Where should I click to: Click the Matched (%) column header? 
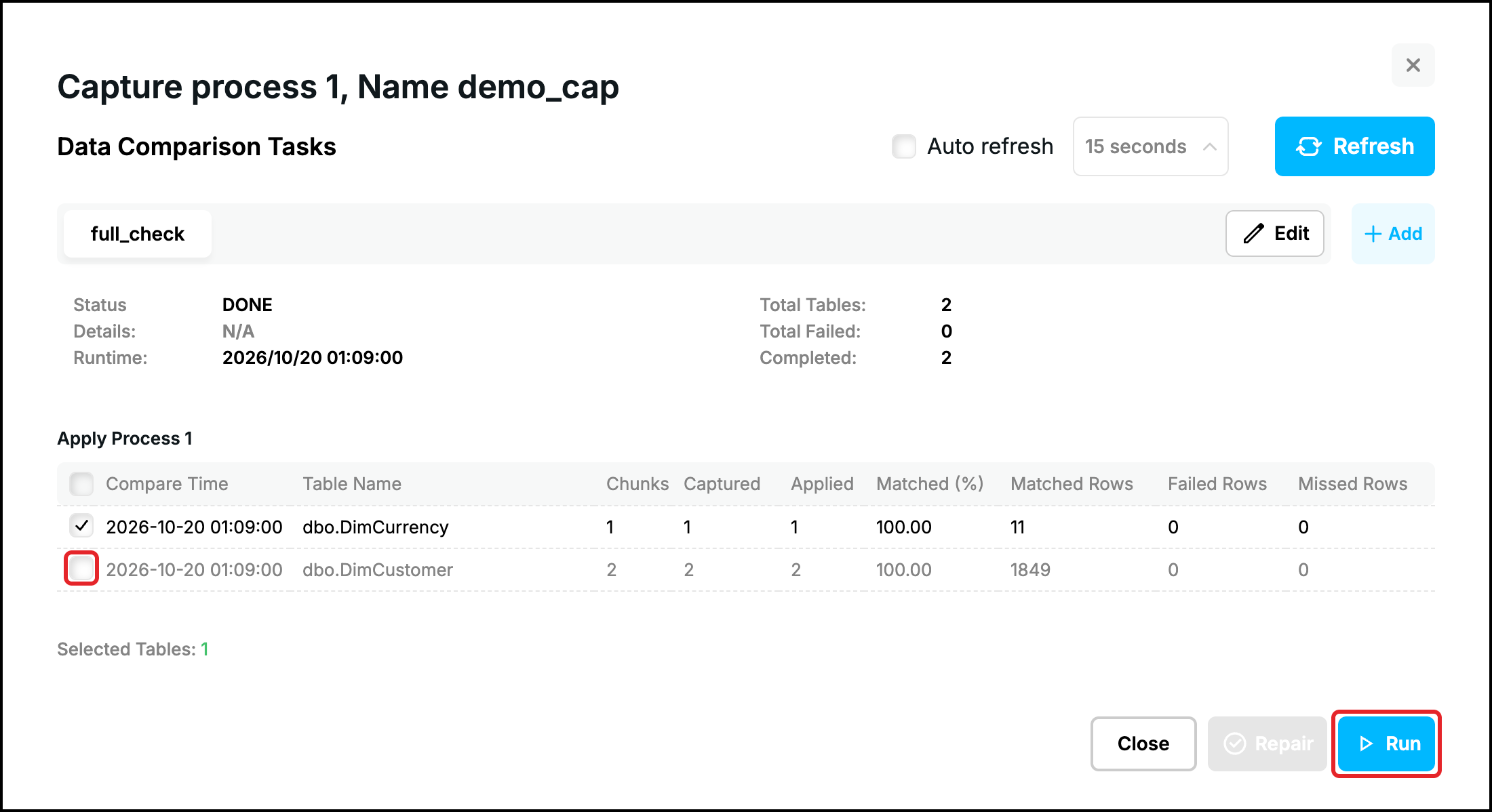click(930, 484)
